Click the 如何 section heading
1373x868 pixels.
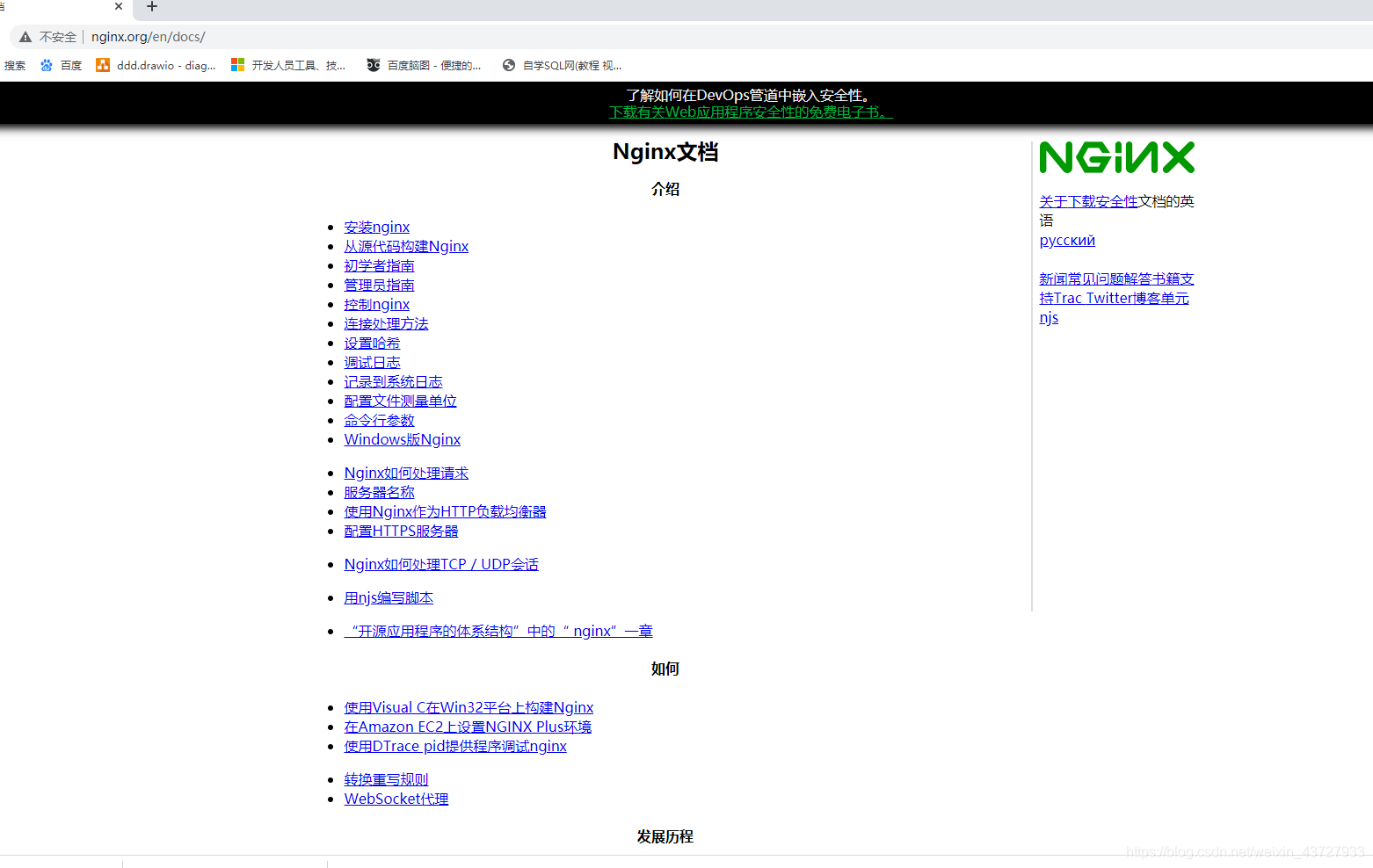click(665, 669)
